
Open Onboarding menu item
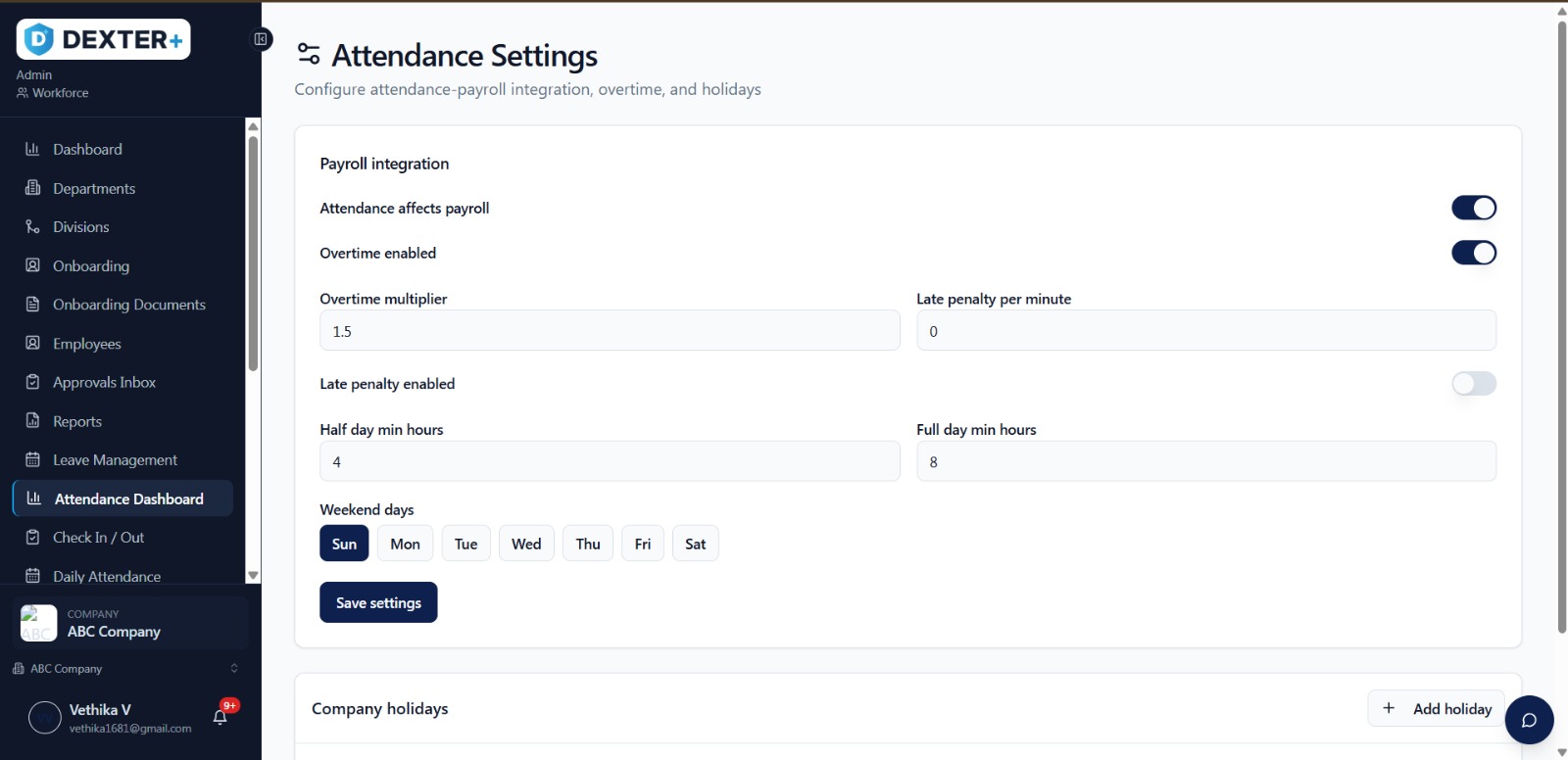coord(122,265)
